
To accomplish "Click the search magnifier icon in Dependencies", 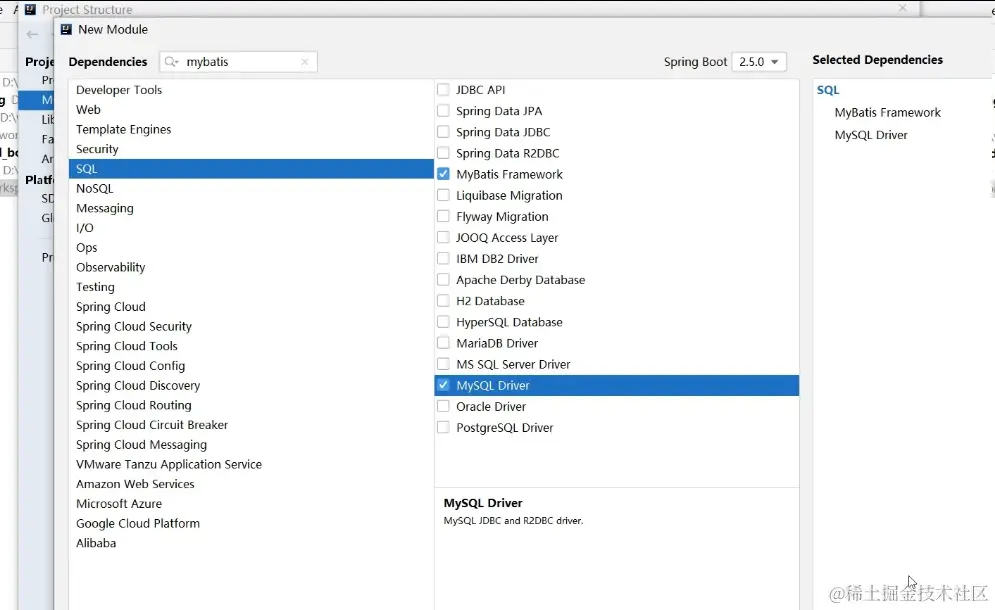I will (172, 62).
